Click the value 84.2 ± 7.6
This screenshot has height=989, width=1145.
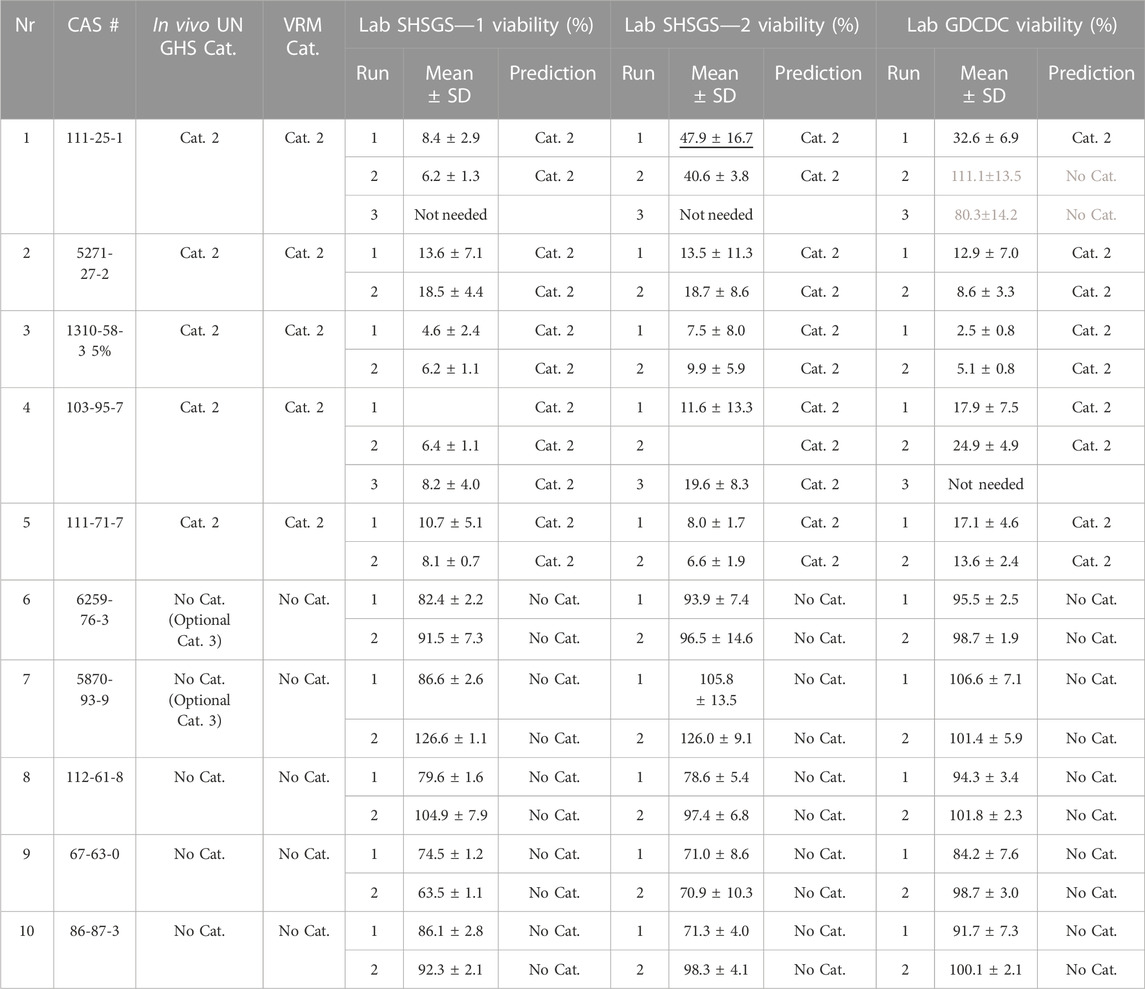pyautogui.click(x=986, y=854)
